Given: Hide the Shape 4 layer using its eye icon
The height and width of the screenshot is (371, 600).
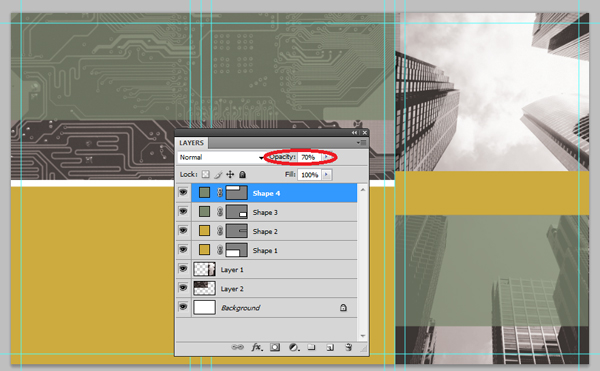Looking at the screenshot, I should coord(183,193).
